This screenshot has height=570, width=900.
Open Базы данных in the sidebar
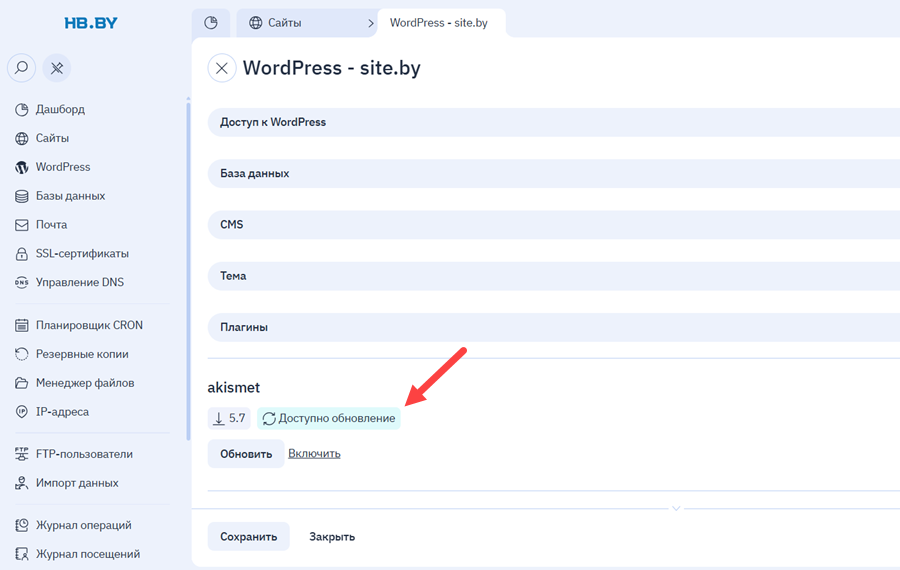click(x=71, y=196)
